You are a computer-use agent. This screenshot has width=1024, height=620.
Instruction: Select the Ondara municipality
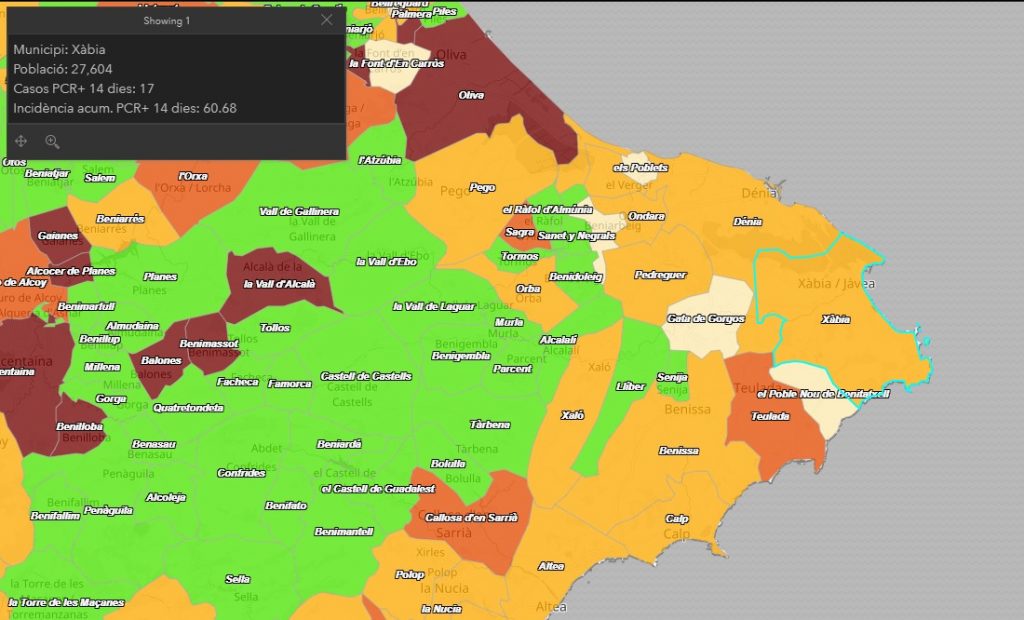[x=647, y=216]
